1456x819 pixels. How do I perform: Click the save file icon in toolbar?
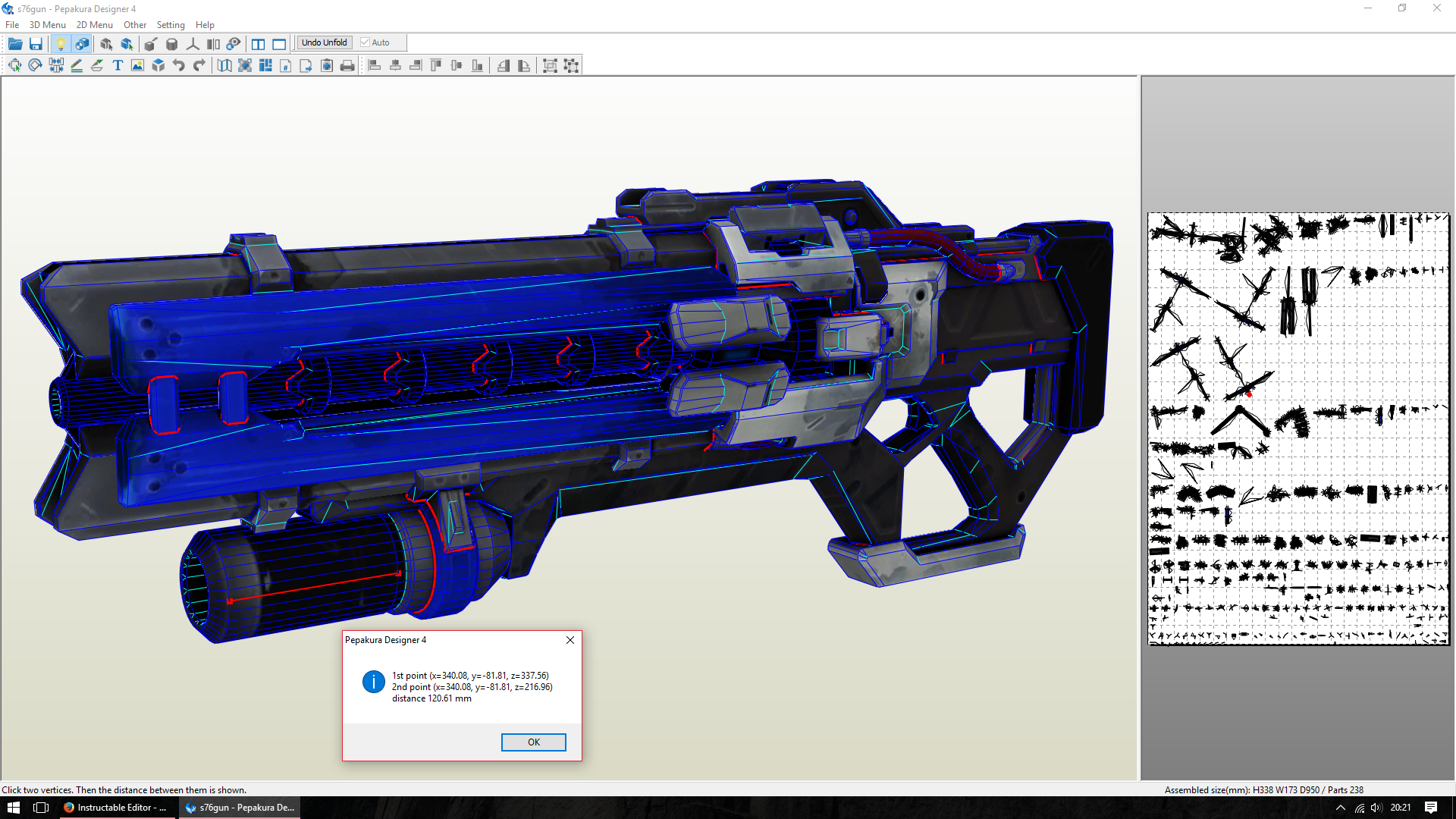click(37, 42)
